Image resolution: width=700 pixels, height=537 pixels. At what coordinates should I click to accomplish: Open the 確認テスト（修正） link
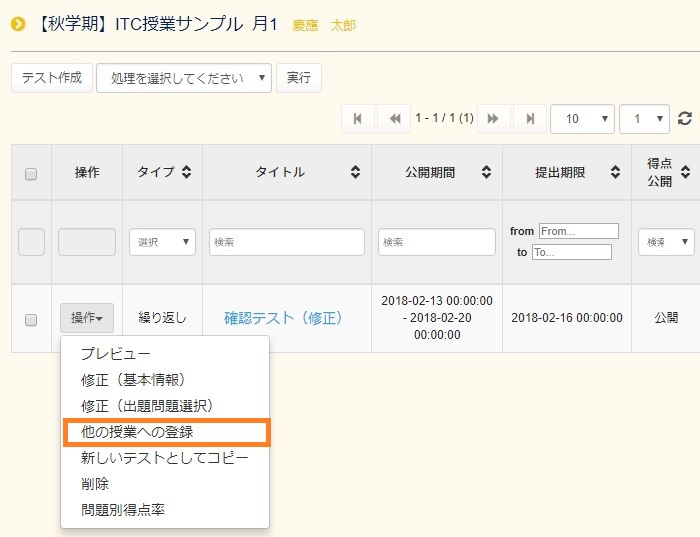point(283,318)
